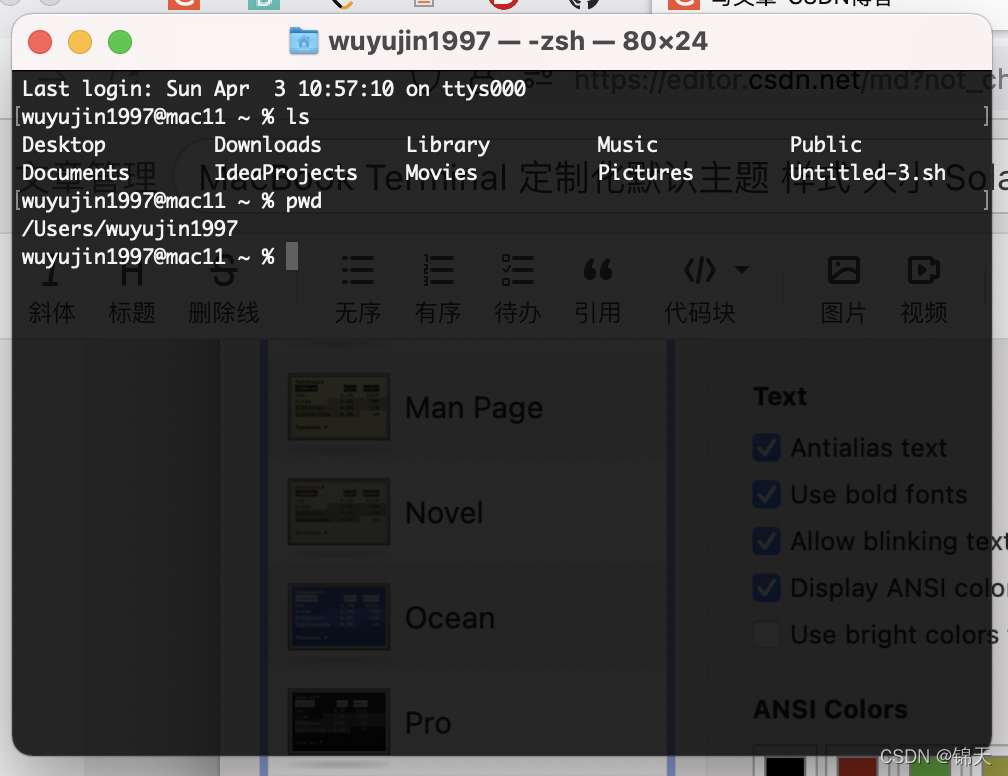Click the 'Novel' profile label
This screenshot has height=776, width=1008.
[444, 513]
